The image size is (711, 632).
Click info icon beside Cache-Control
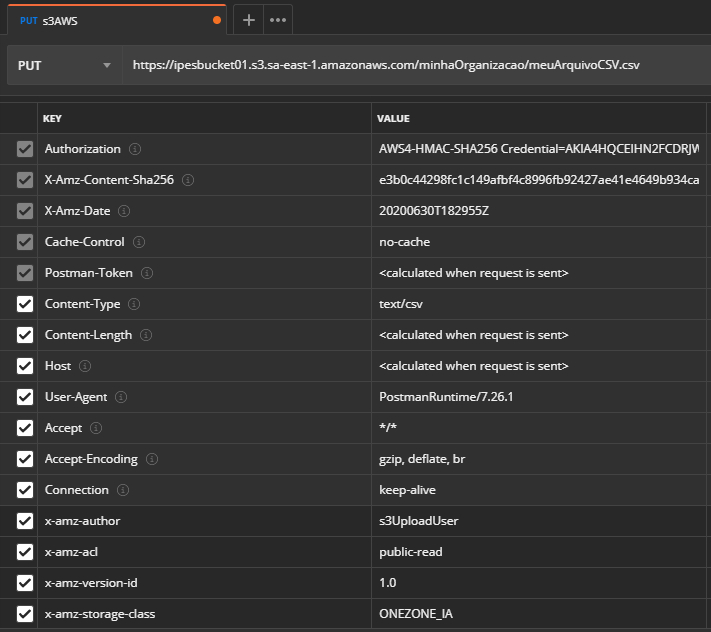click(x=139, y=242)
